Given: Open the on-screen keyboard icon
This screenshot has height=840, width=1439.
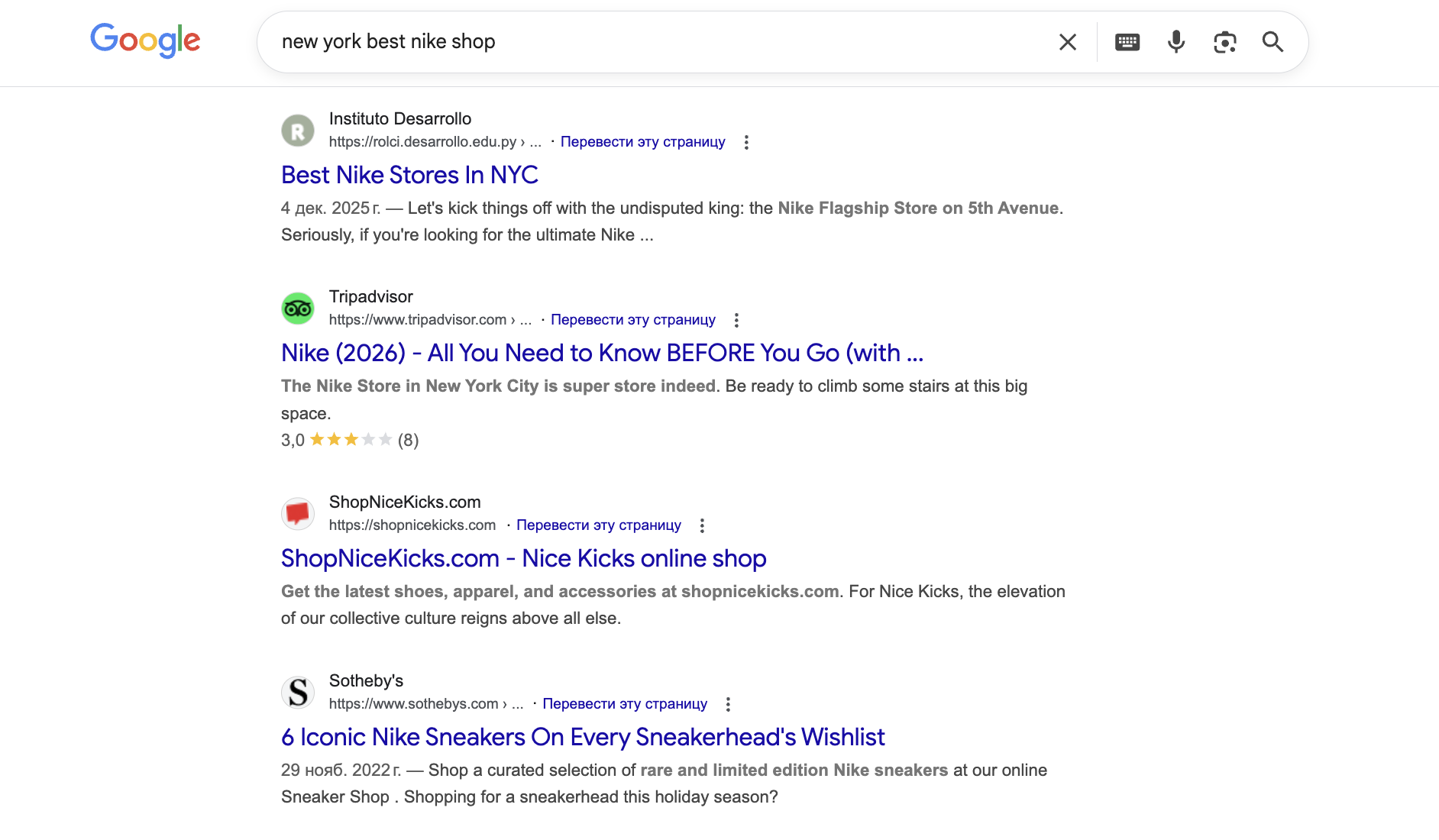Looking at the screenshot, I should pos(1128,42).
